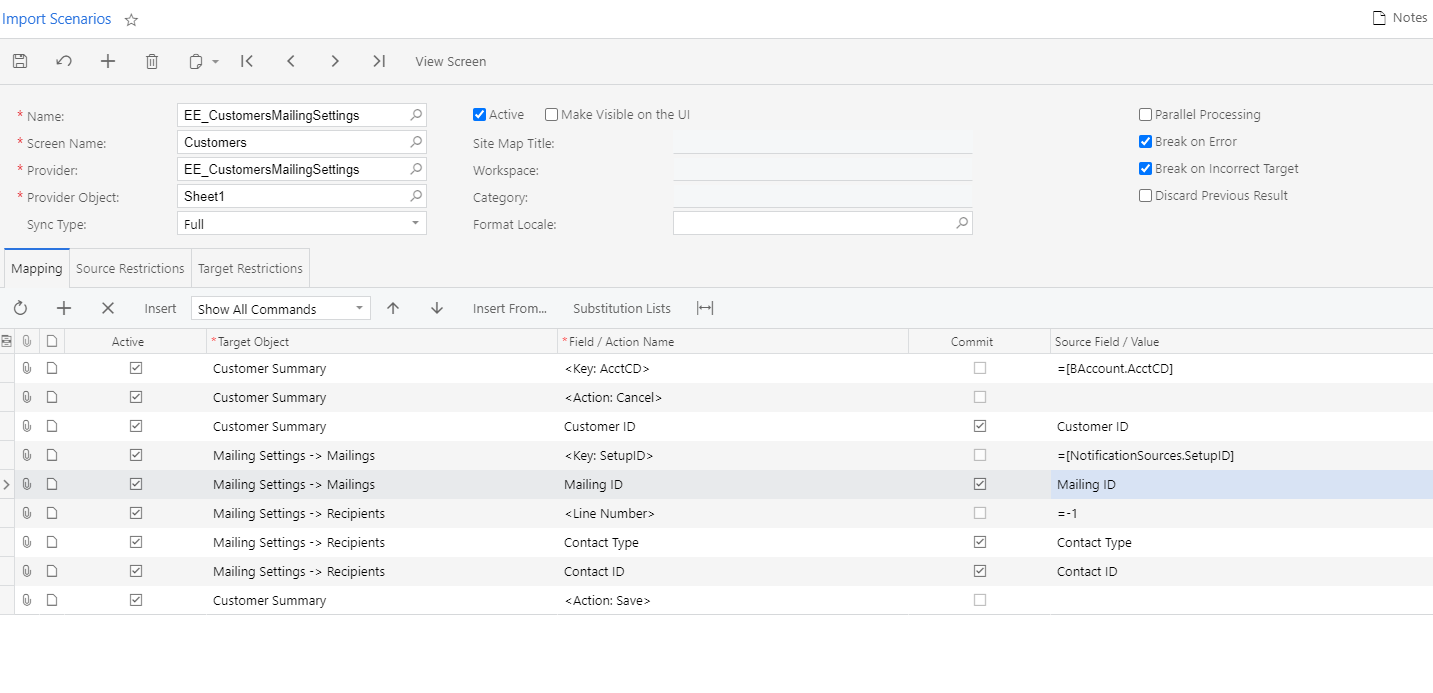Add to favorites with star icon

[x=131, y=20]
